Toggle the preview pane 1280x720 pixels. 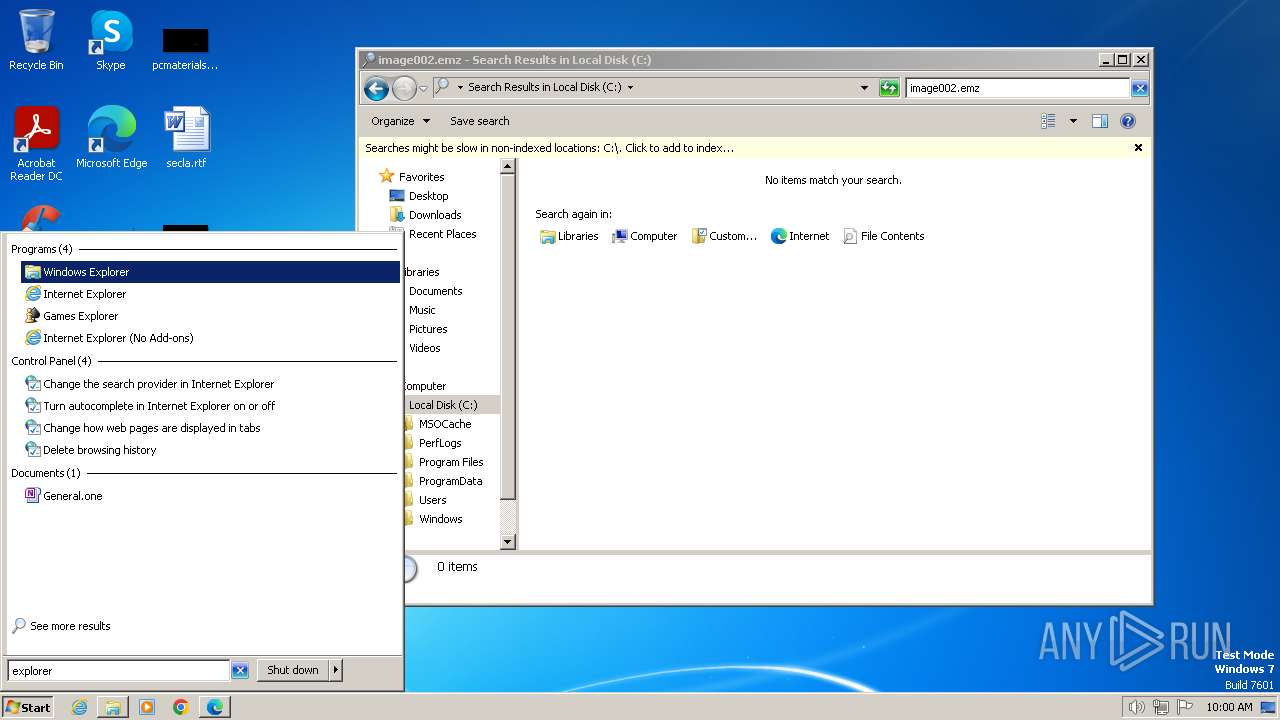[1100, 121]
